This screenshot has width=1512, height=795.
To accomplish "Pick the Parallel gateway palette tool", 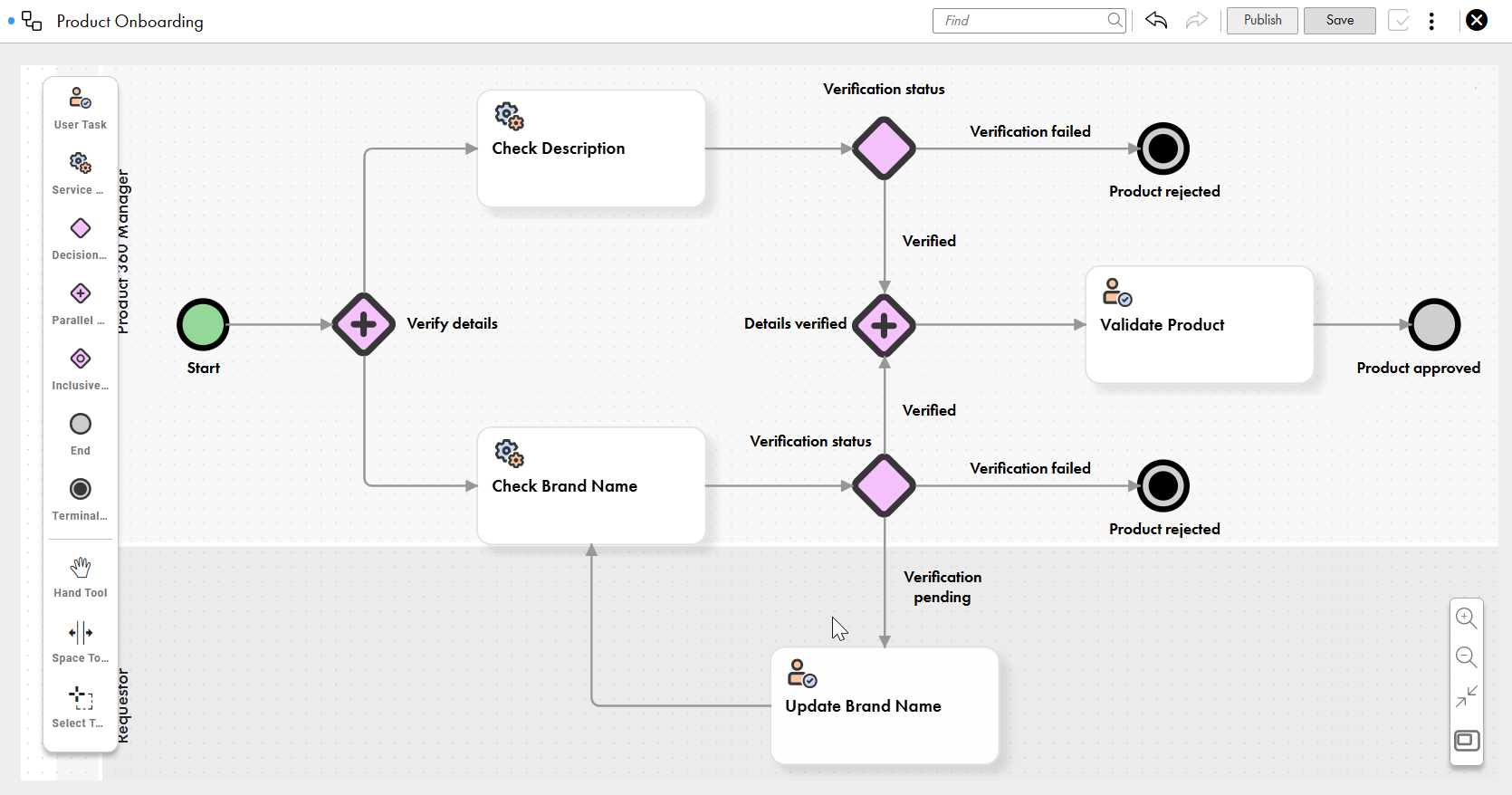I will pyautogui.click(x=81, y=303).
